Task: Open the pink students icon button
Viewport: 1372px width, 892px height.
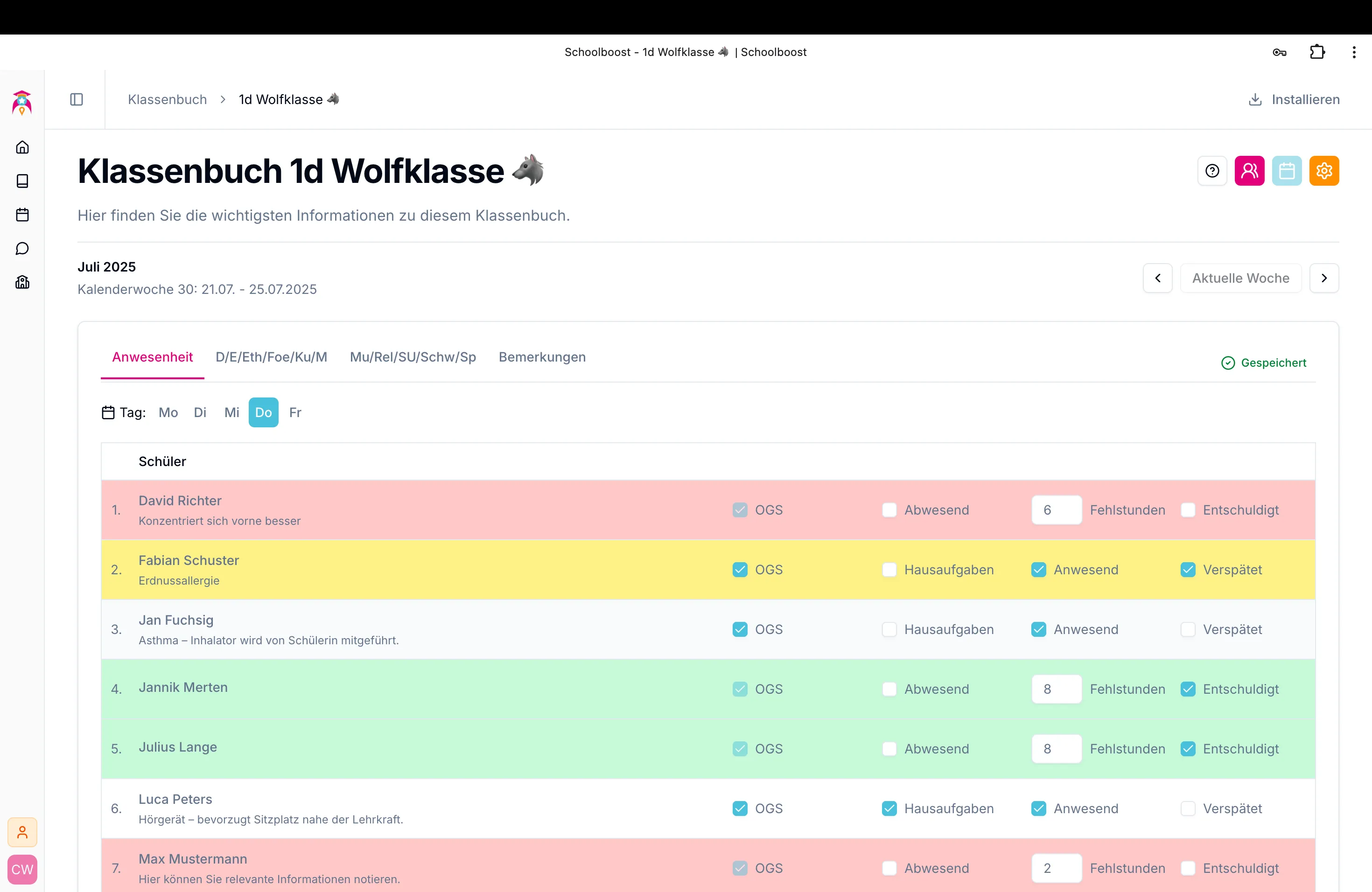Action: point(1249,171)
